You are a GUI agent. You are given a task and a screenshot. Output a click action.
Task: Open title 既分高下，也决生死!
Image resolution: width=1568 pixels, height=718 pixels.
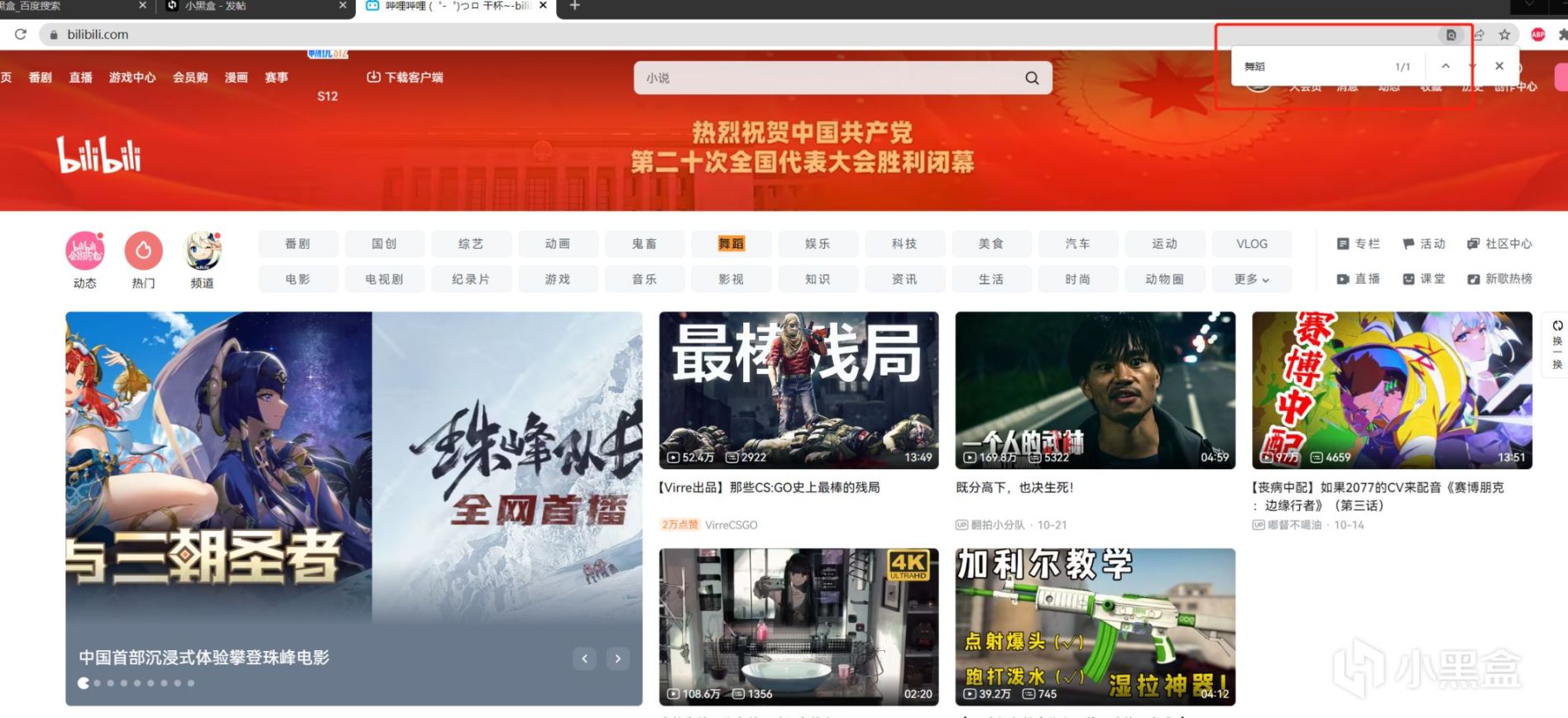coord(1014,488)
